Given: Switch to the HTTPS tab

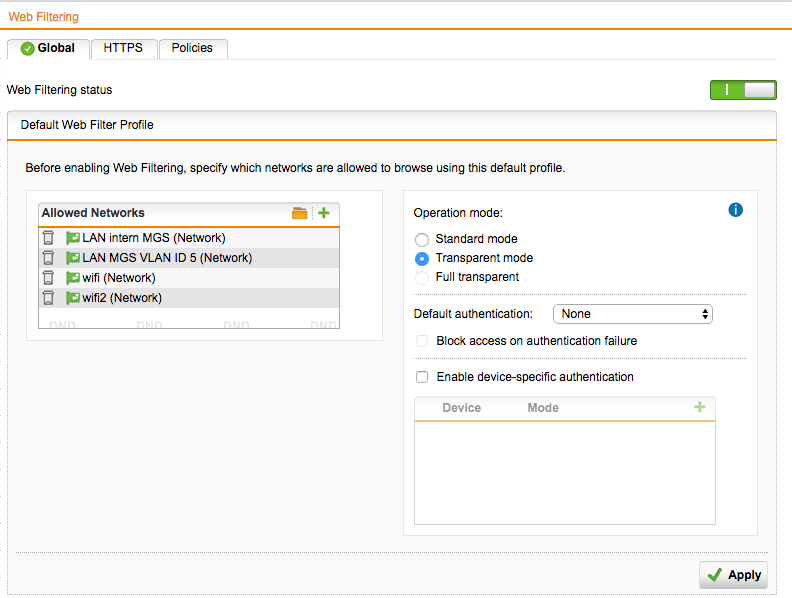Looking at the screenshot, I should [123, 48].
